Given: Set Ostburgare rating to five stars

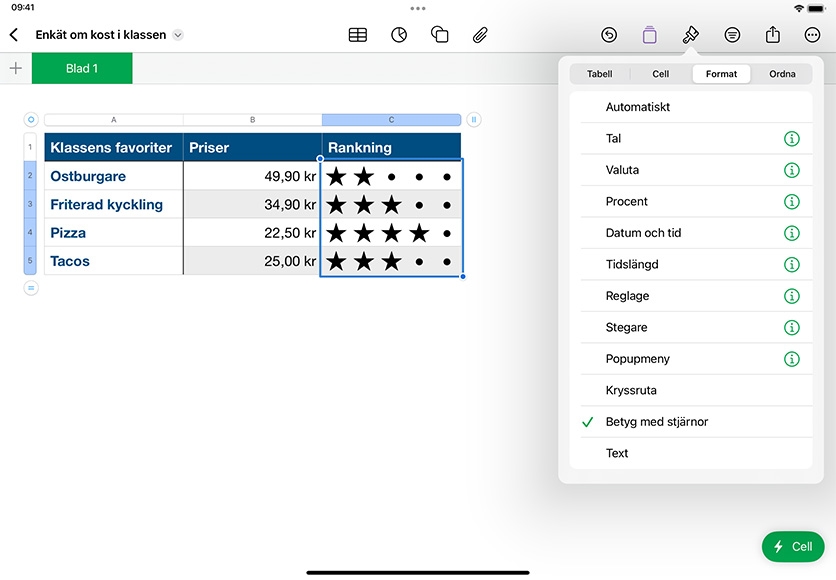Looking at the screenshot, I should click(447, 177).
